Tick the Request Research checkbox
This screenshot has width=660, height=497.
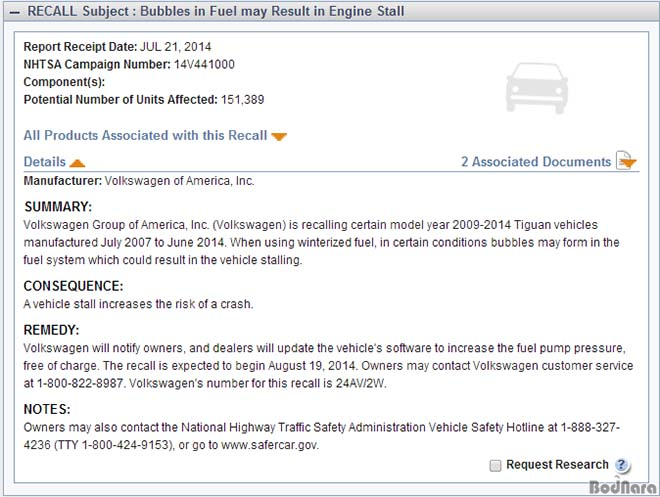[x=495, y=465]
